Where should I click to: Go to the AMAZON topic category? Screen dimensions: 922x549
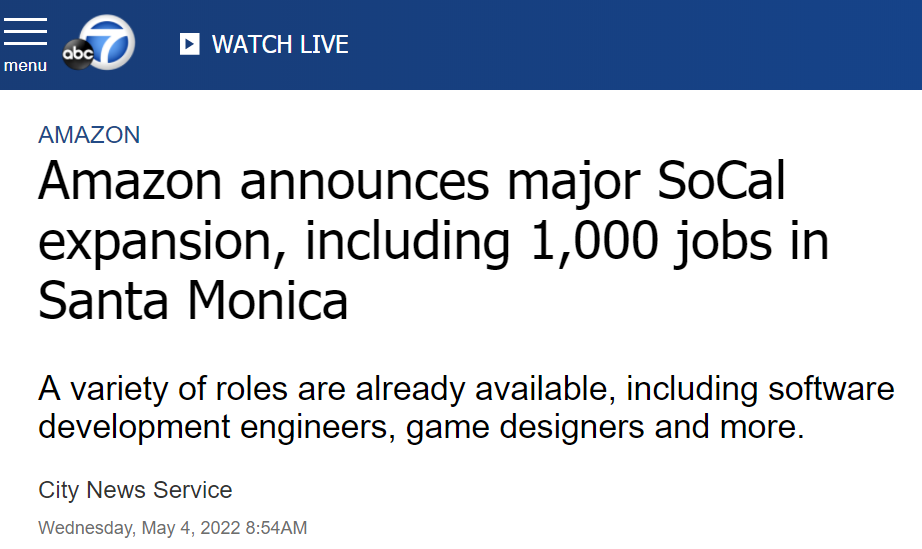click(89, 135)
